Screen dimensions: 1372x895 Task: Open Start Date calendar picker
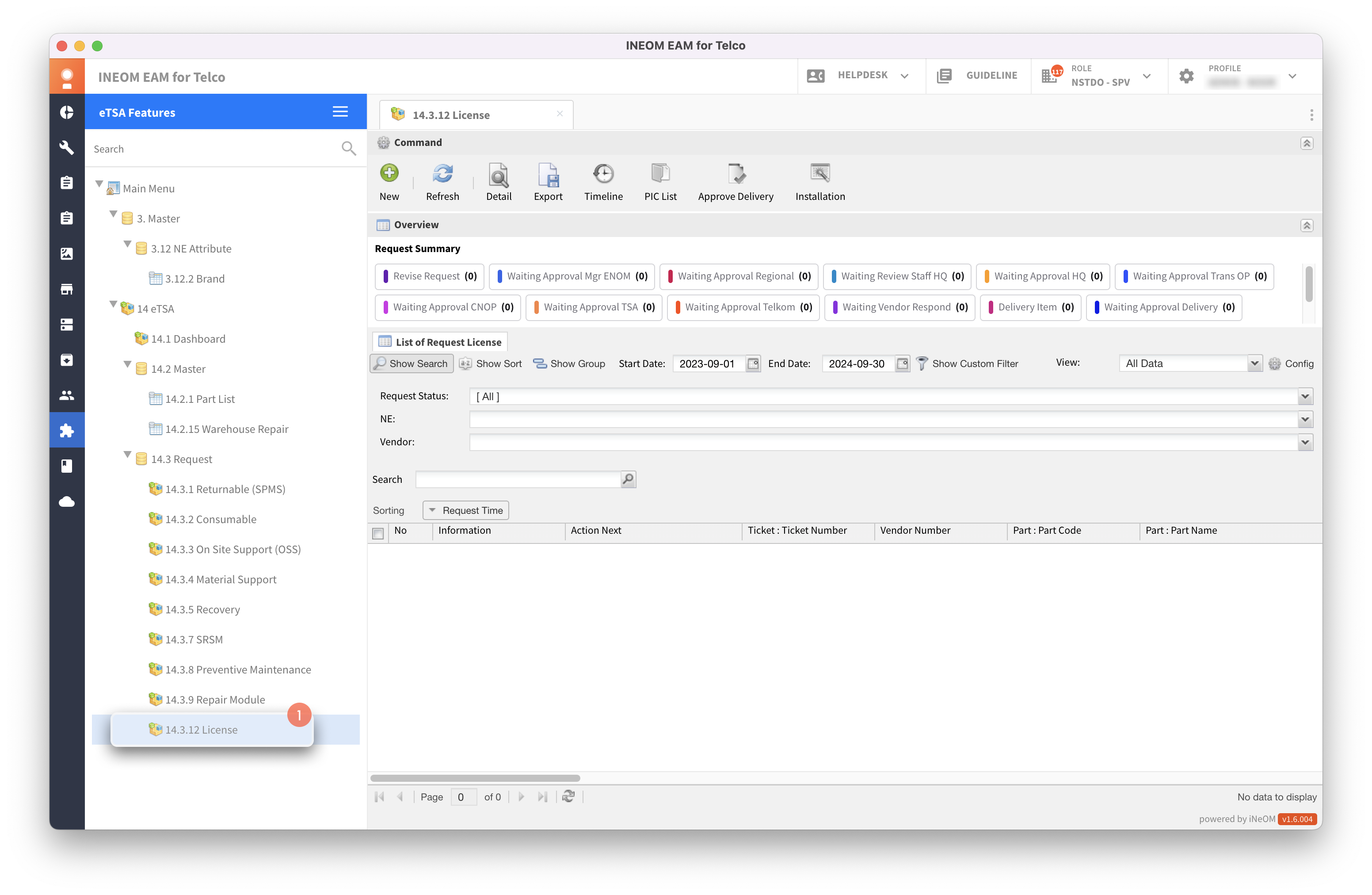click(x=753, y=364)
